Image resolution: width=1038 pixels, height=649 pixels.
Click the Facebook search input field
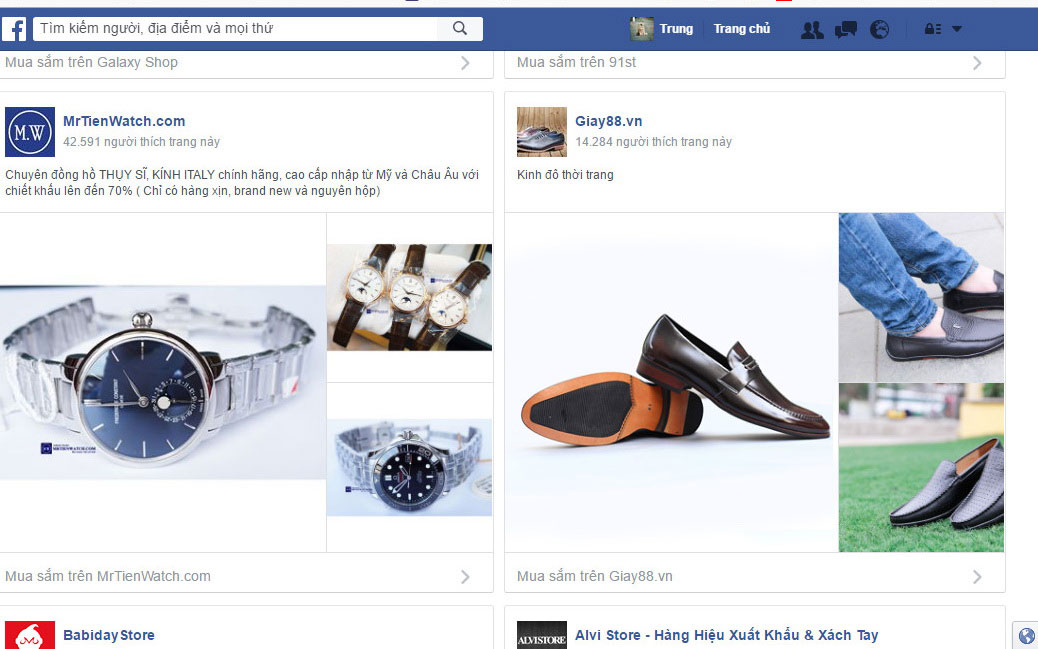coord(240,29)
